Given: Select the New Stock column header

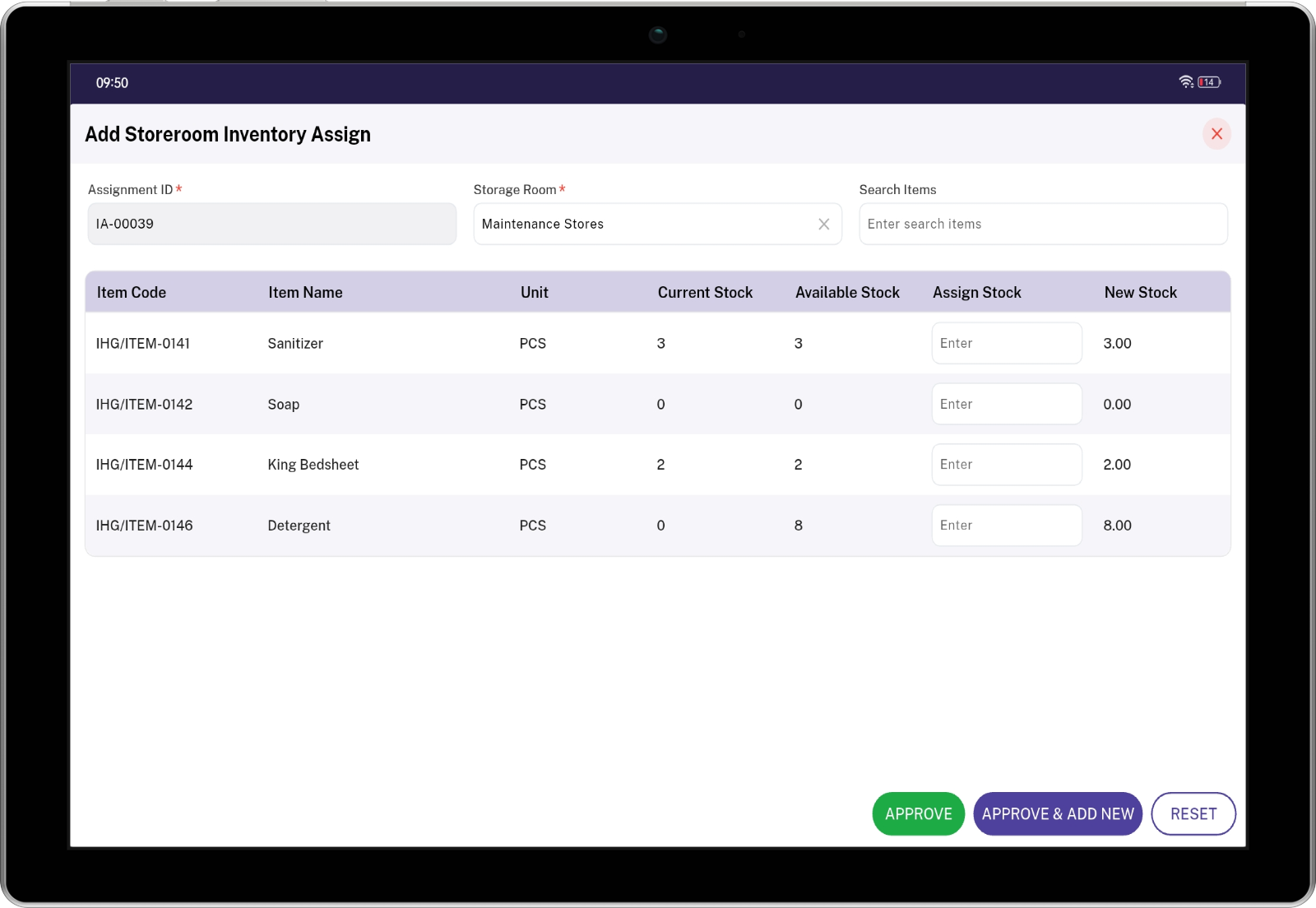Looking at the screenshot, I should point(1141,293).
